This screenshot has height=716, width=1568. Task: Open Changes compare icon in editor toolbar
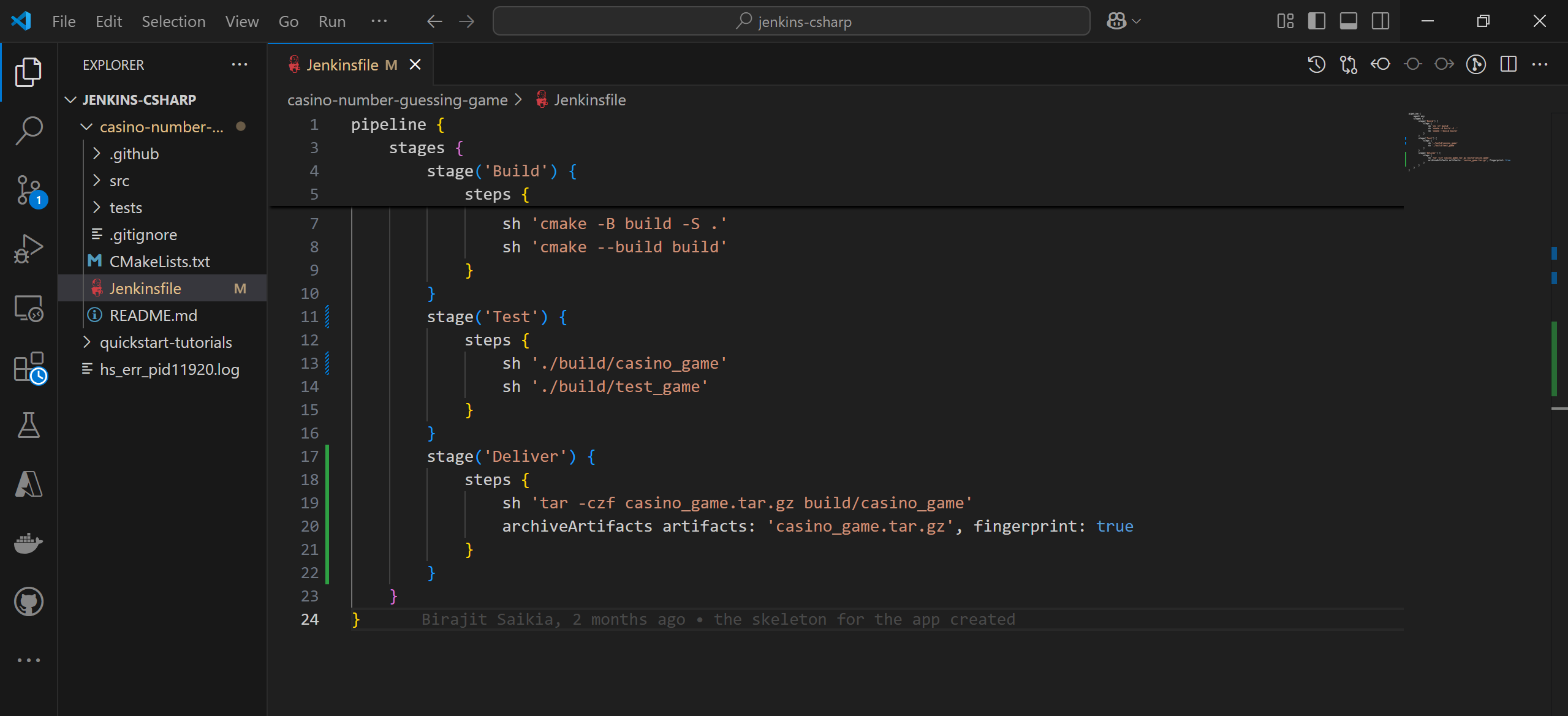(x=1349, y=64)
